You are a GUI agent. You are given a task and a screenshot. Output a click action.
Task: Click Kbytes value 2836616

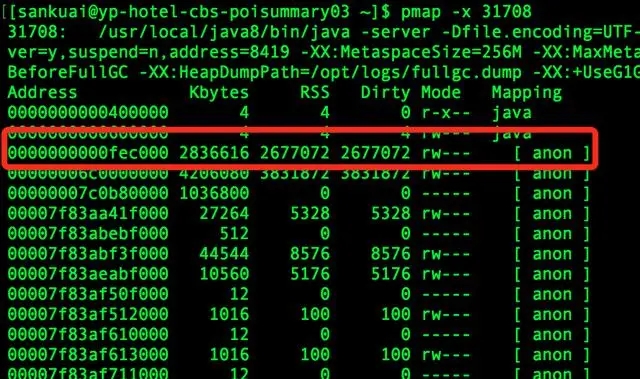point(214,153)
